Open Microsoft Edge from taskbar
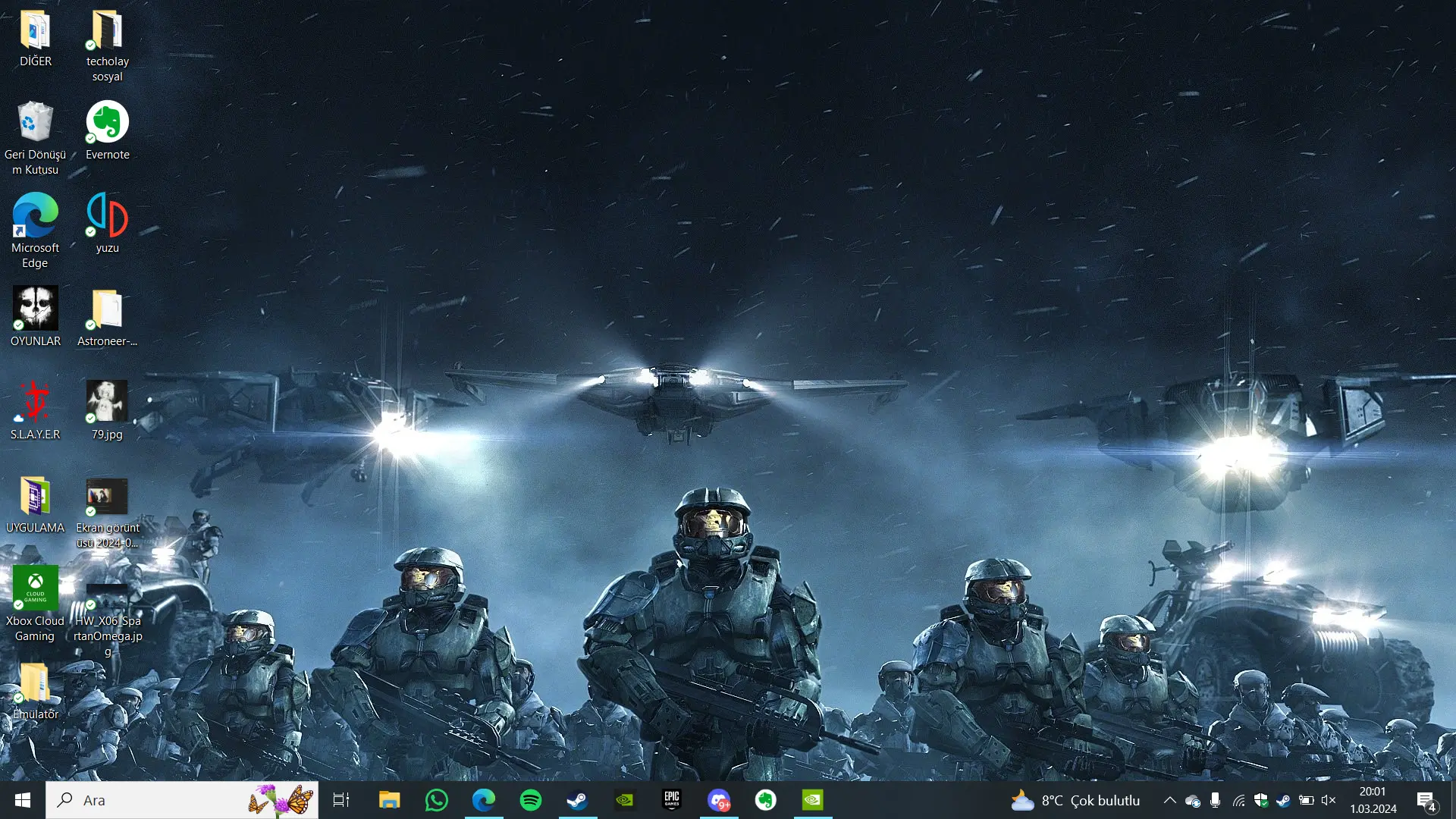The image size is (1456, 819). point(483,800)
